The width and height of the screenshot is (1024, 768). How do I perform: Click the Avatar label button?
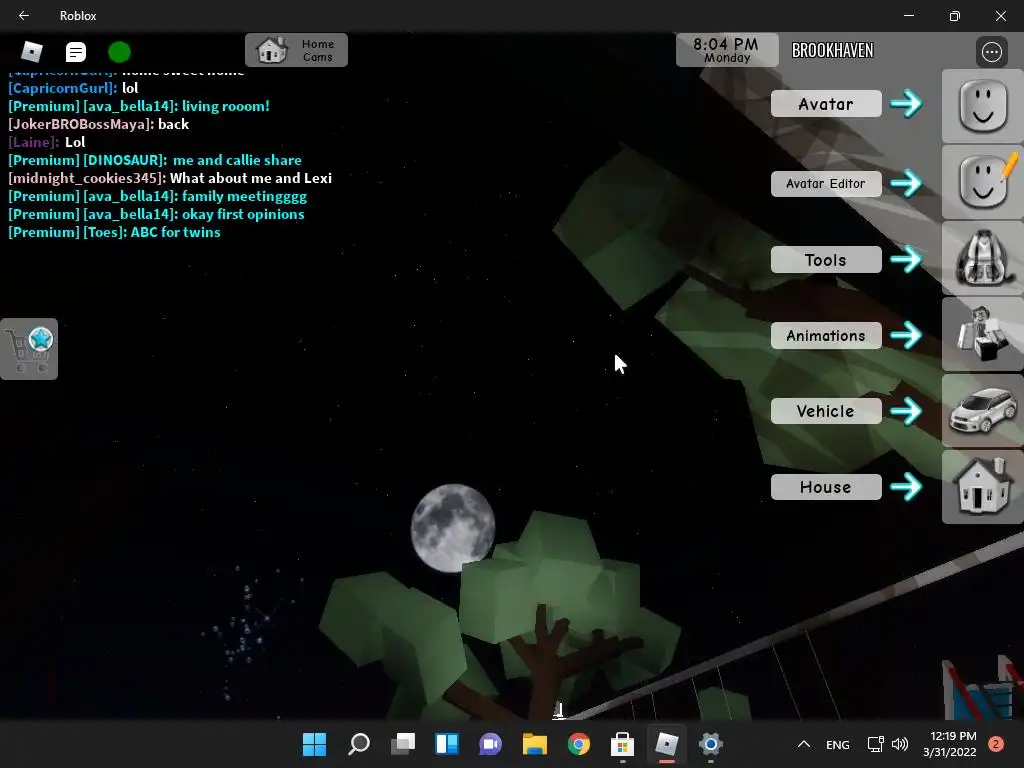coord(825,104)
